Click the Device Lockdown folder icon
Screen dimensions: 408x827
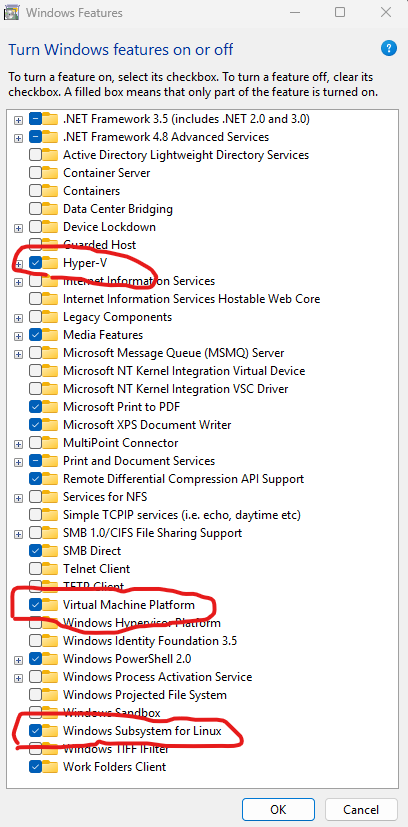click(x=50, y=226)
